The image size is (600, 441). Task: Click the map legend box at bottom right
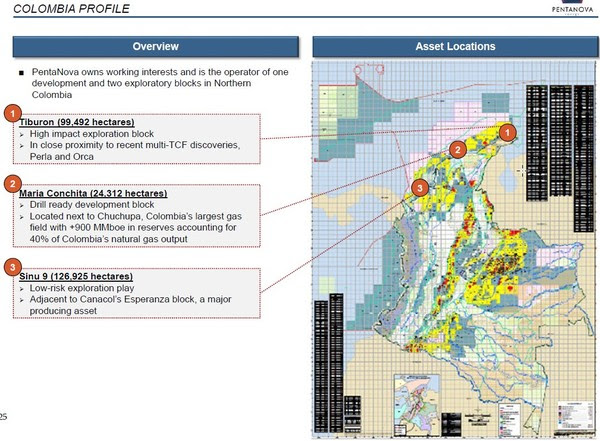click(576, 415)
